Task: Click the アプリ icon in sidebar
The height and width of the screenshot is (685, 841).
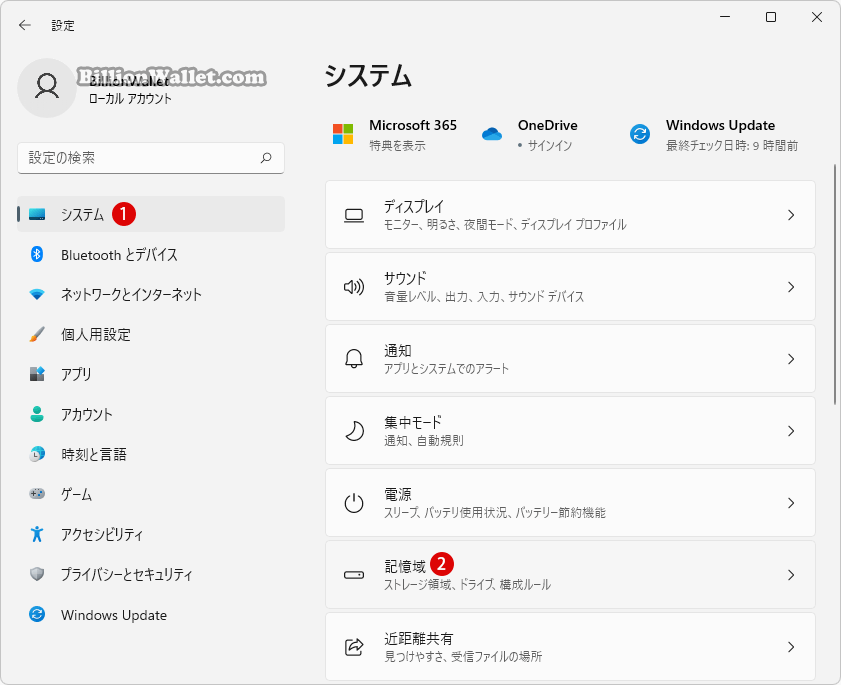Action: point(37,374)
